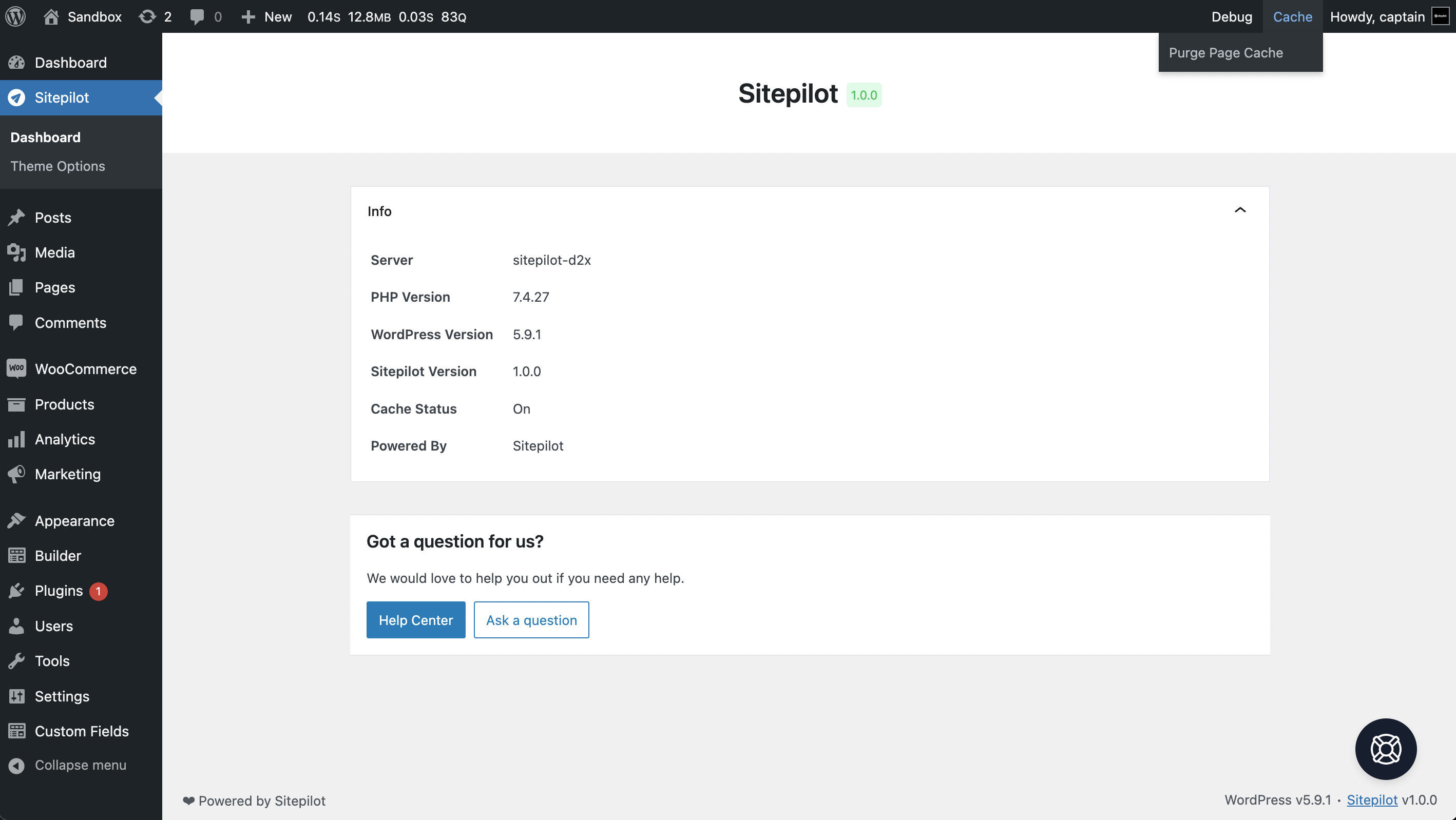Click the Plugins plug icon
The height and width of the screenshot is (820, 1456).
tap(16, 591)
